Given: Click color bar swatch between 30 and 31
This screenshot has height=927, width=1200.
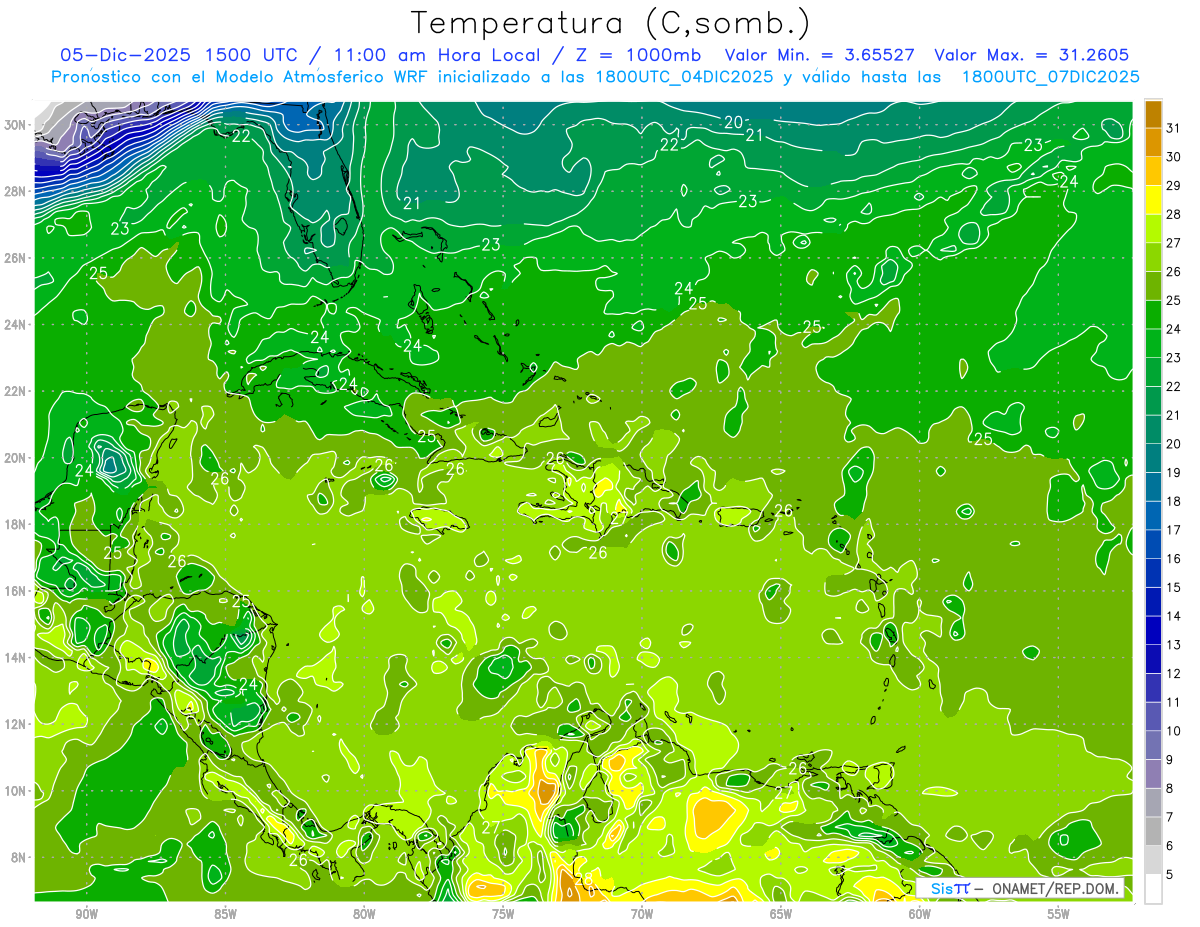Looking at the screenshot, I should point(1153,143).
